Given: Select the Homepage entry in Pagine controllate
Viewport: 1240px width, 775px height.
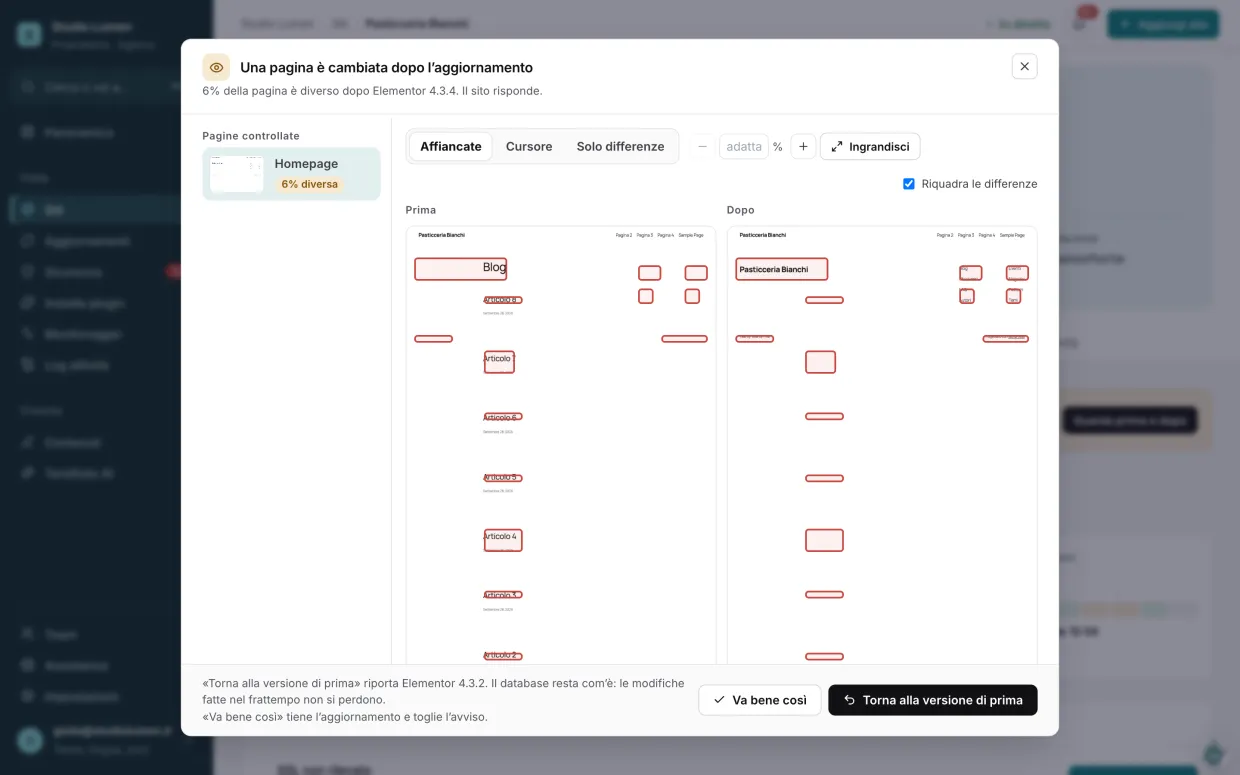Looking at the screenshot, I should 291,174.
